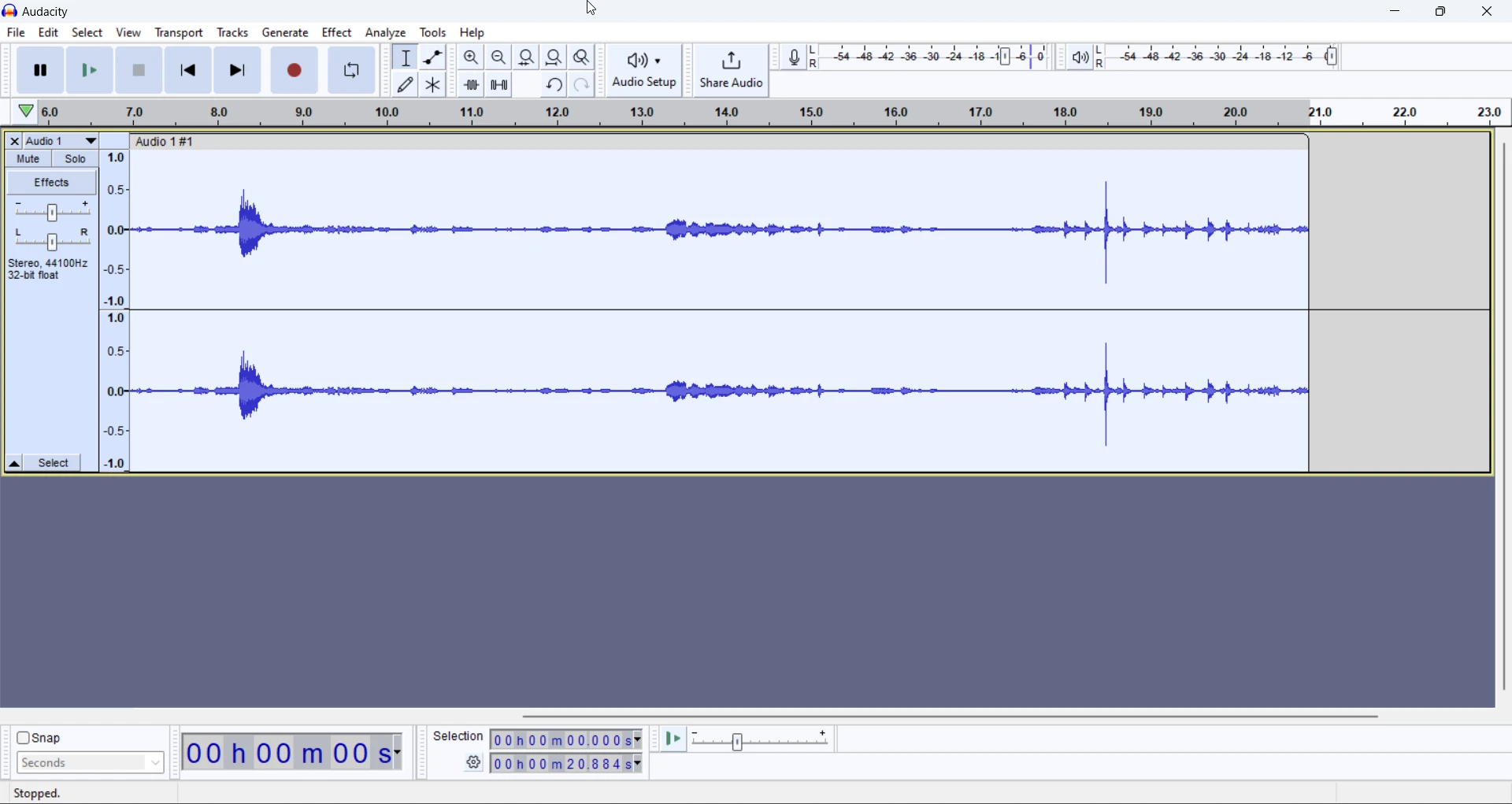Trim audio outside selection

click(x=472, y=85)
